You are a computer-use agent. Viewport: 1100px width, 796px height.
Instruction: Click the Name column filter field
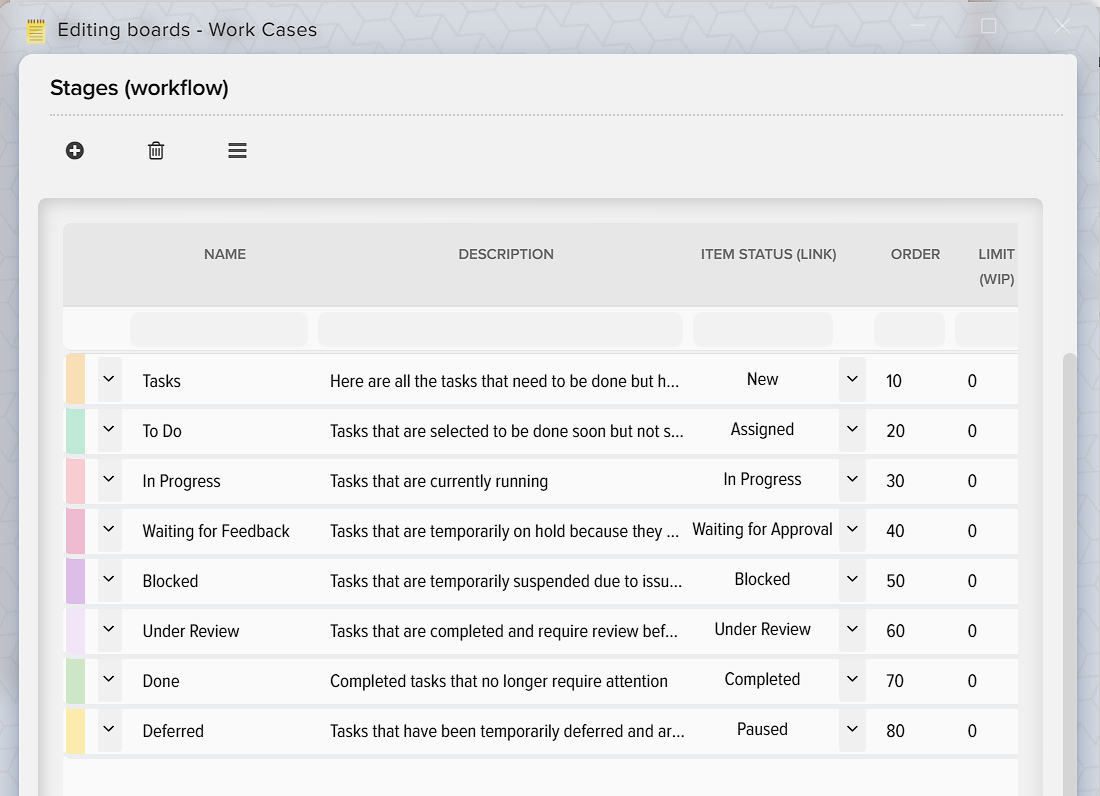click(x=219, y=329)
